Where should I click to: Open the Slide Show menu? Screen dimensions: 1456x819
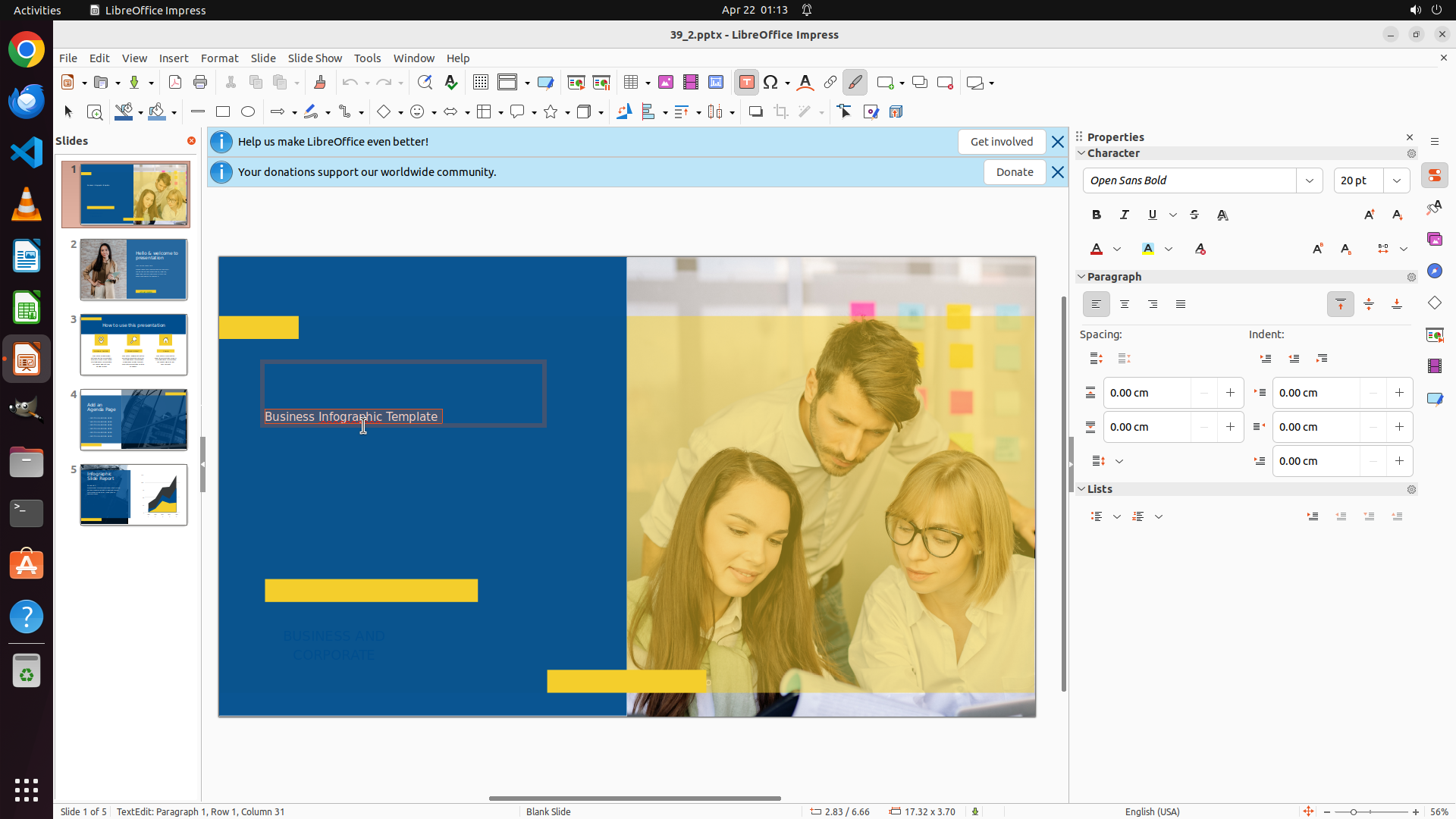point(315,58)
